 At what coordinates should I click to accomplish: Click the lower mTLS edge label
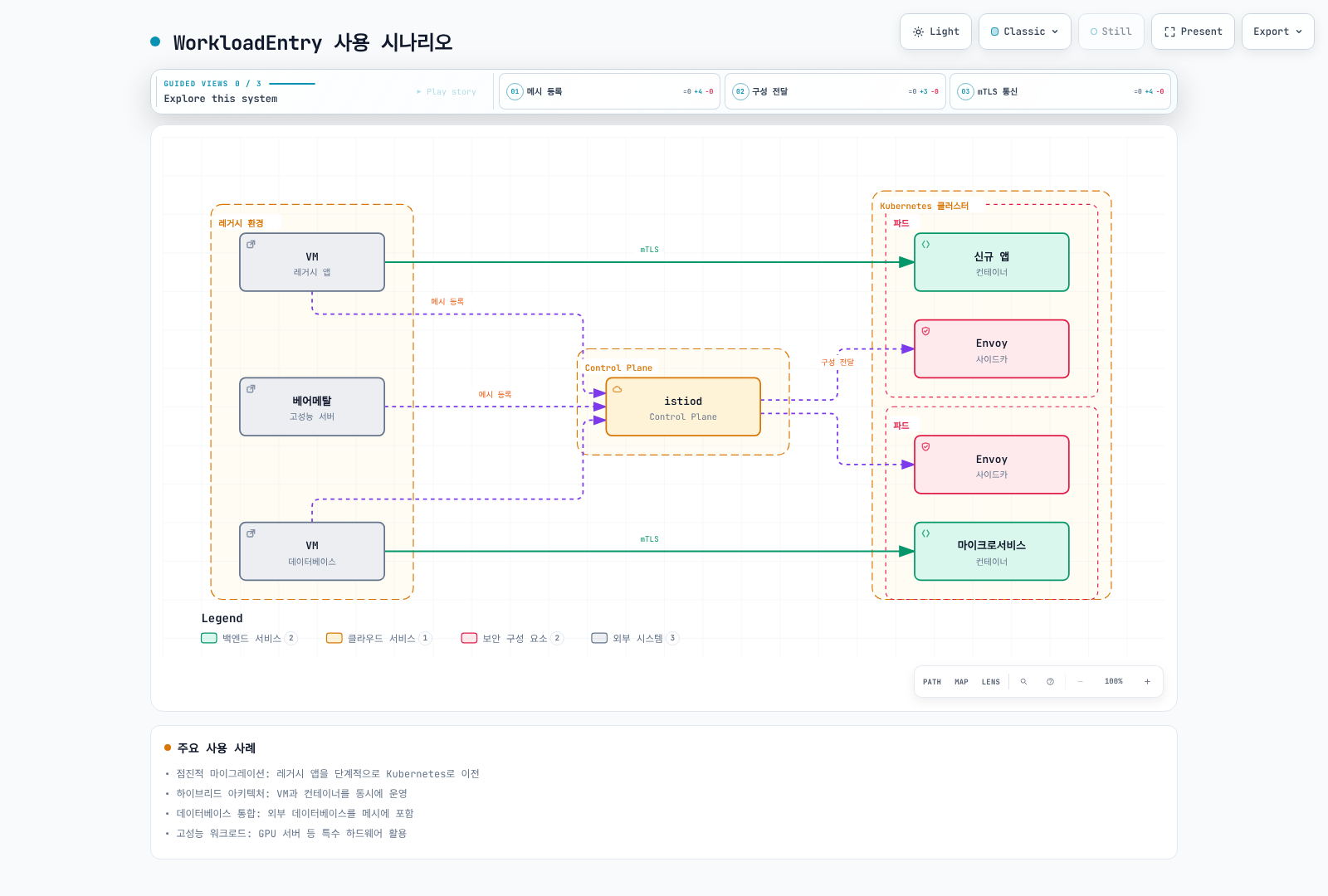(x=649, y=539)
